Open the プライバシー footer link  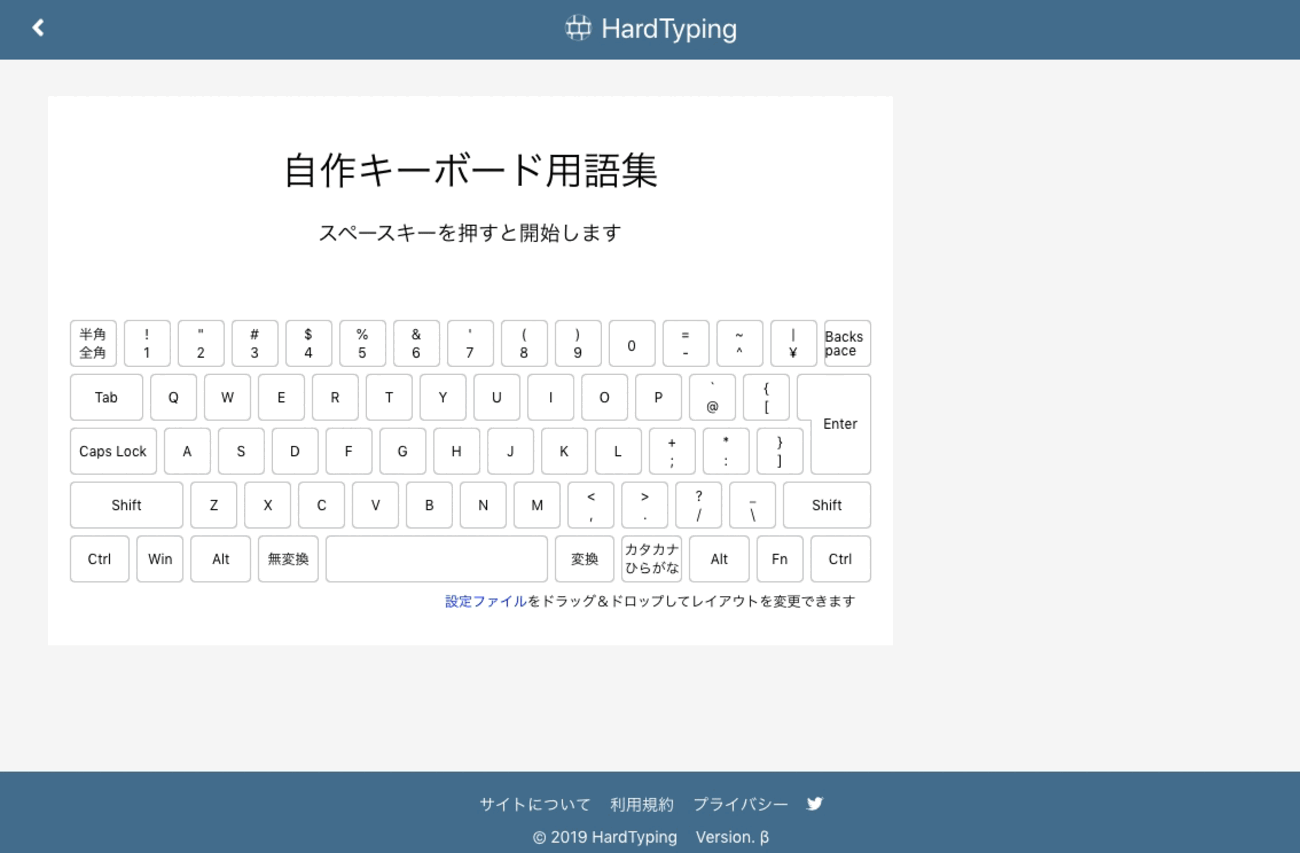[x=740, y=804]
